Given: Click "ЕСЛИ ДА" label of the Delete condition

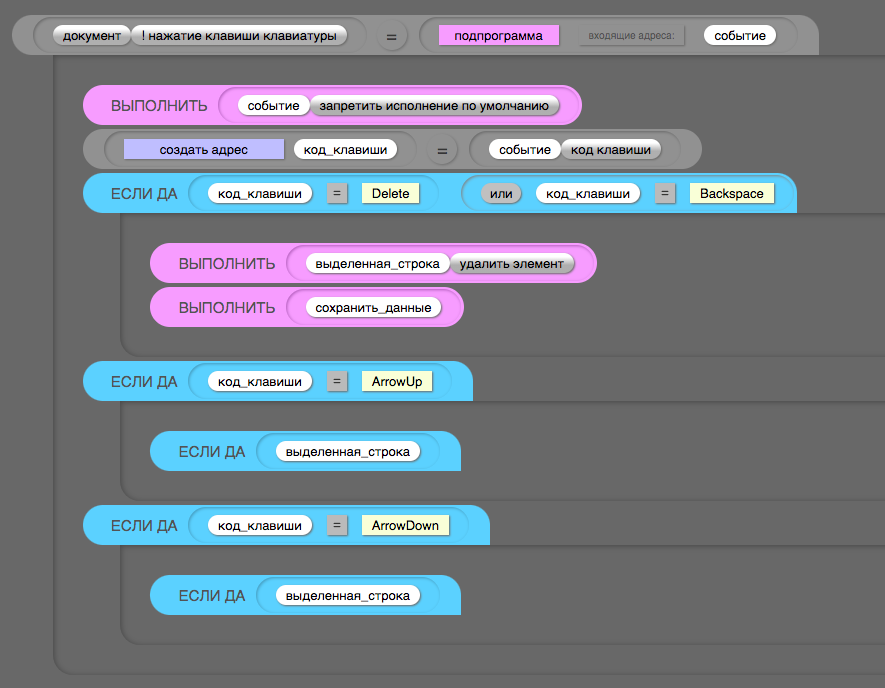Looking at the screenshot, I should point(144,194).
